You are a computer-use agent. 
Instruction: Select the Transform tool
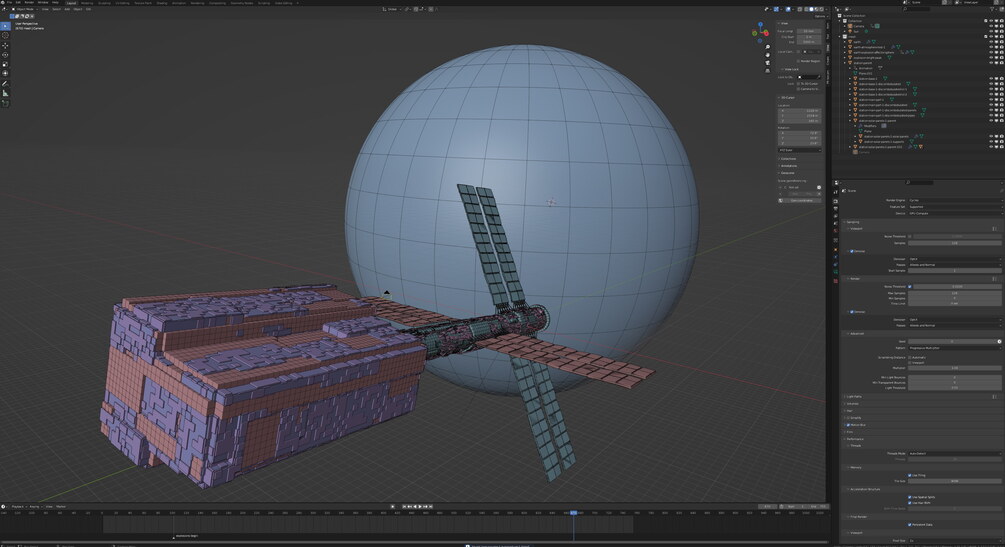pyautogui.click(x=5, y=74)
